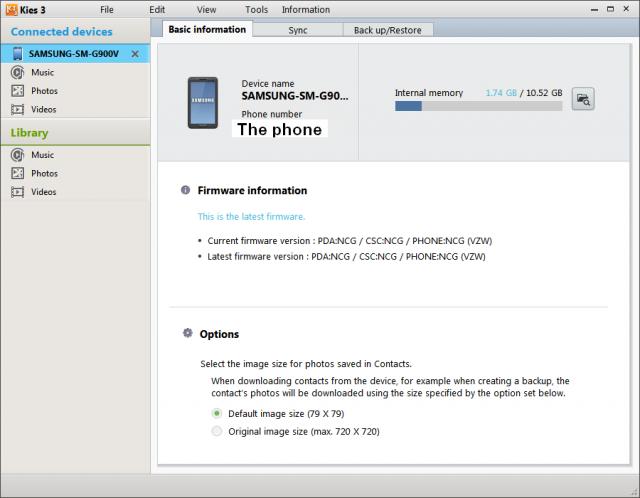The image size is (640, 498).
Task: Click the internal memory usage bar
Action: (478, 106)
